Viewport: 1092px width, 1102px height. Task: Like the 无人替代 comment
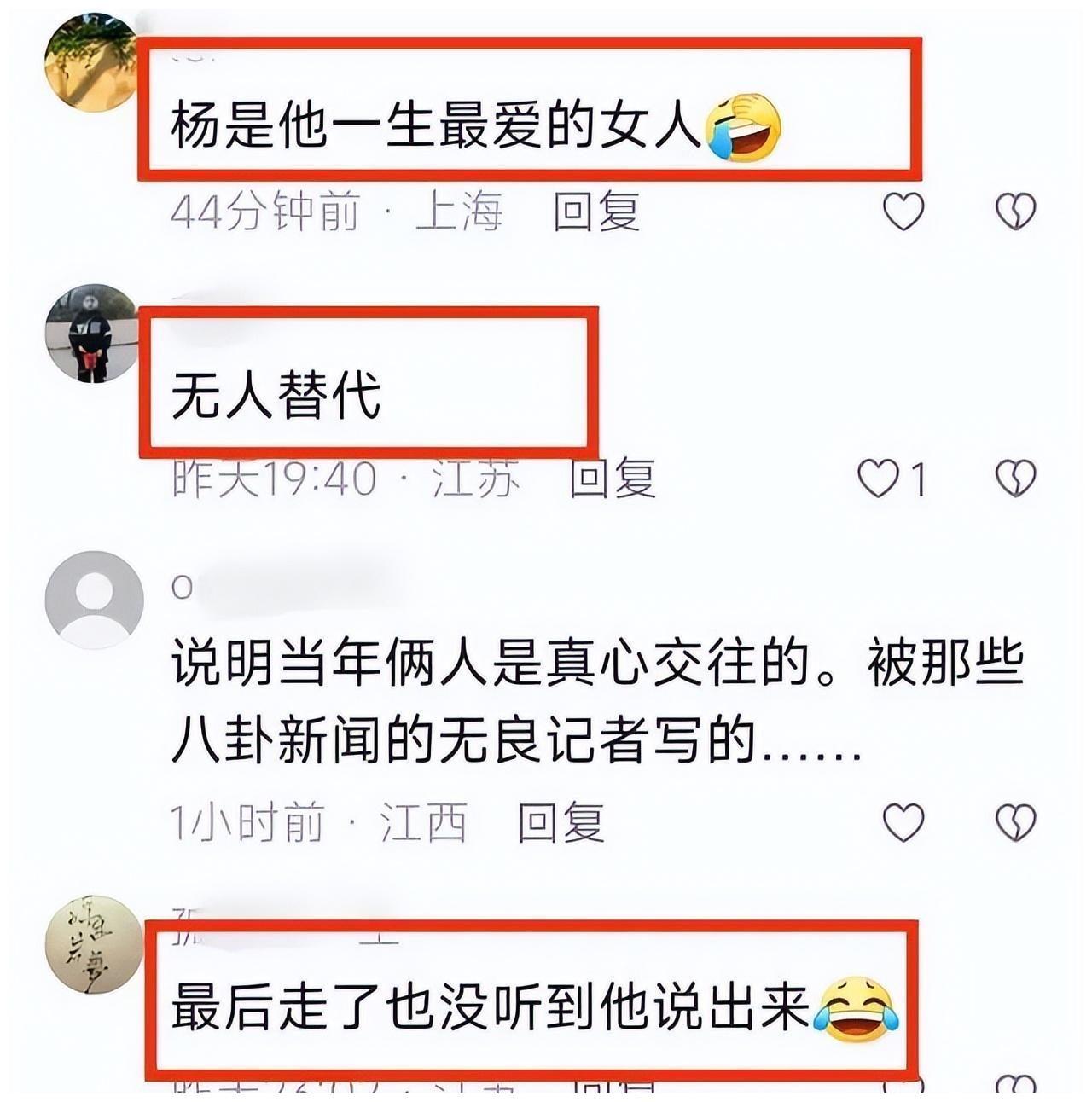tap(878, 478)
